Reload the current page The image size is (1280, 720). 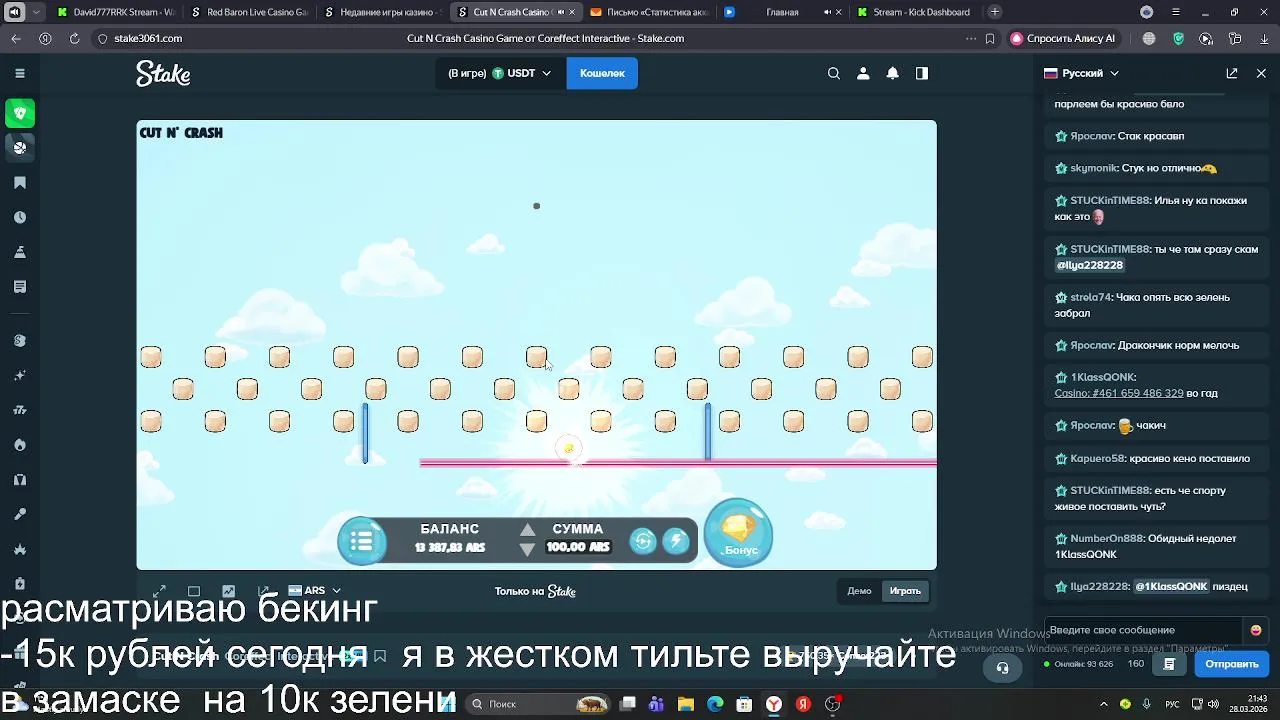pos(74,38)
